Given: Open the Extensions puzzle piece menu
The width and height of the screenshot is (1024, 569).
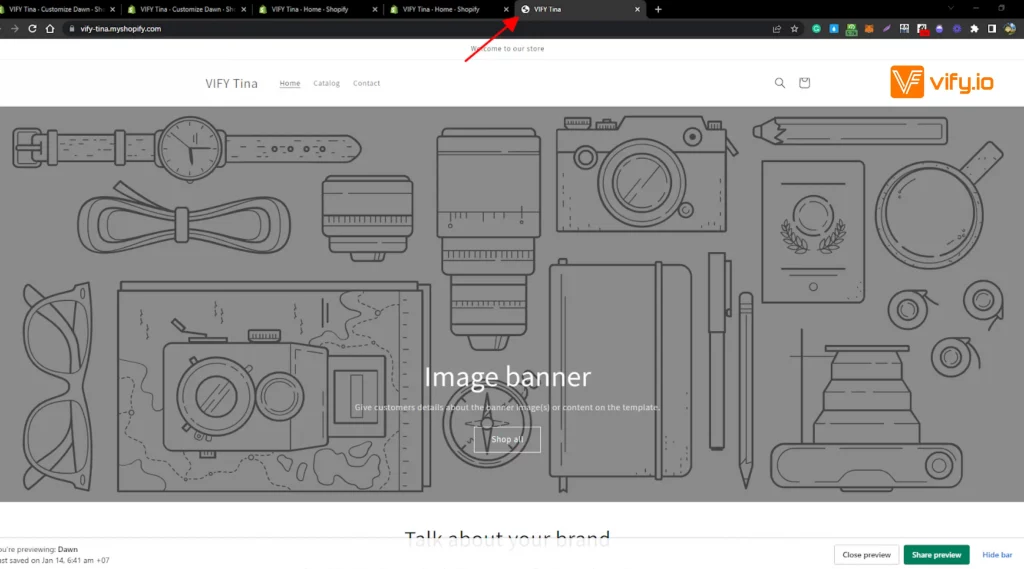Looking at the screenshot, I should [974, 29].
